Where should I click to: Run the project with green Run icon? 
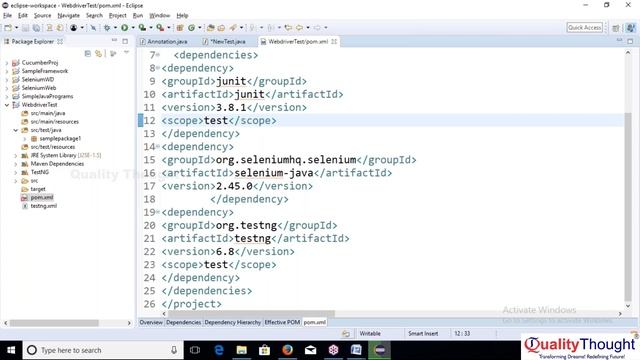click(124, 28)
